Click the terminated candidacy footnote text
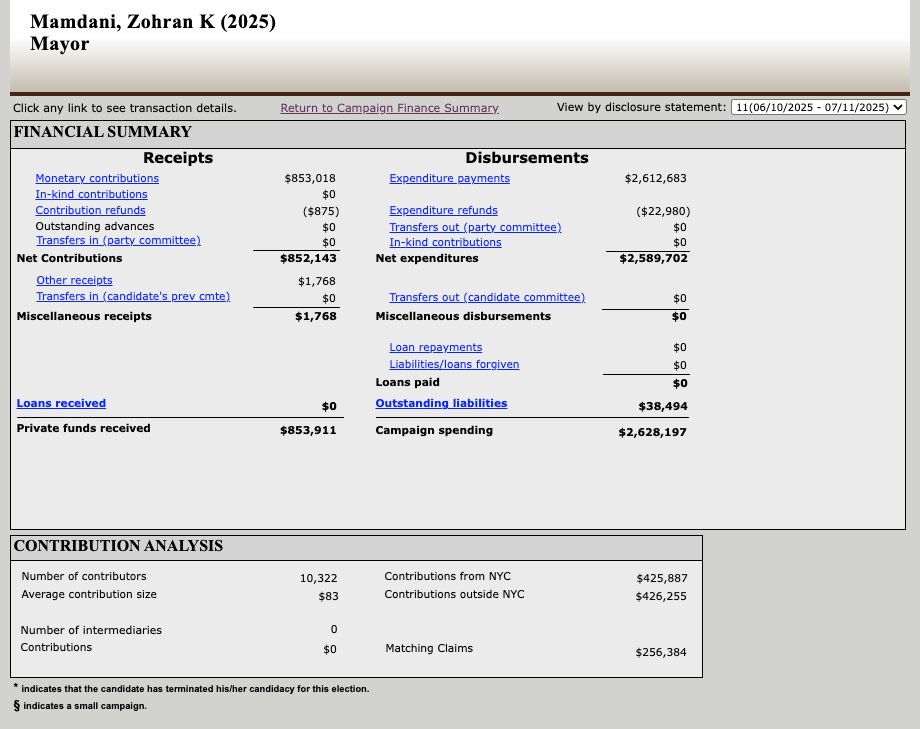Screen dimensions: 920x729 click(x=195, y=688)
